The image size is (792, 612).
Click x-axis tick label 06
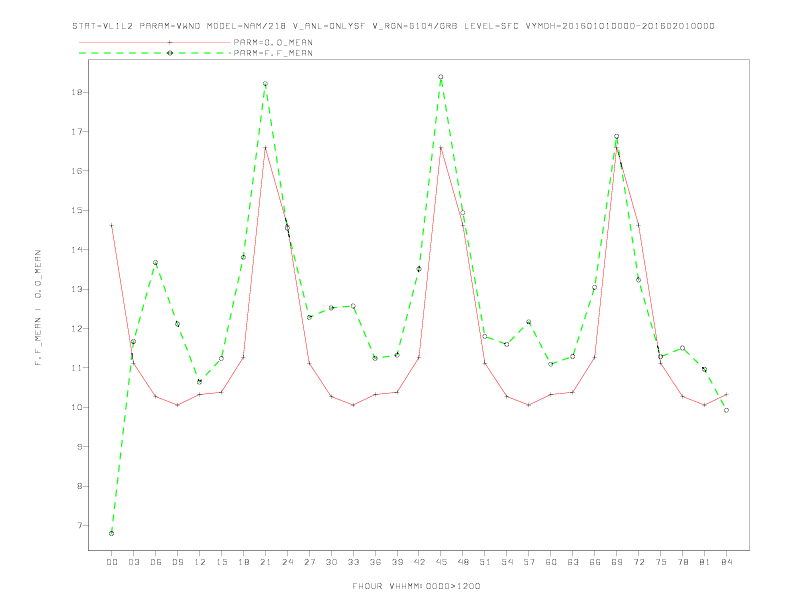156,562
